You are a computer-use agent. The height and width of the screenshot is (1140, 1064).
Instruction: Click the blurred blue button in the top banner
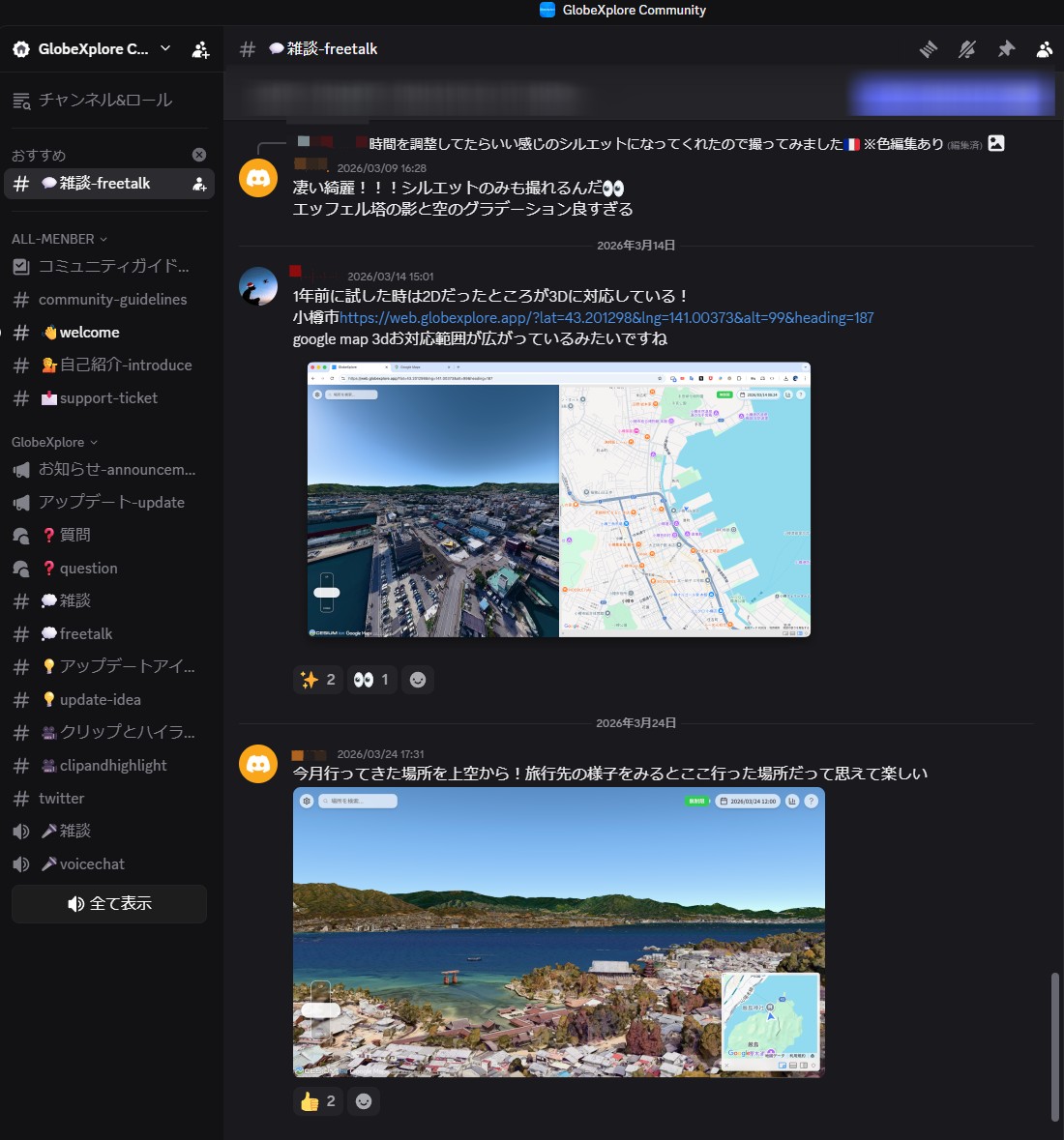point(953,96)
